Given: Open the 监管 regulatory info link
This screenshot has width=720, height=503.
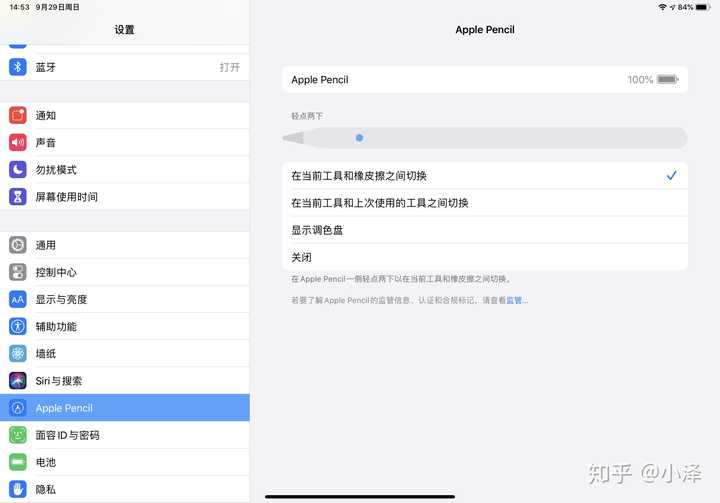Looking at the screenshot, I should click(517, 300).
